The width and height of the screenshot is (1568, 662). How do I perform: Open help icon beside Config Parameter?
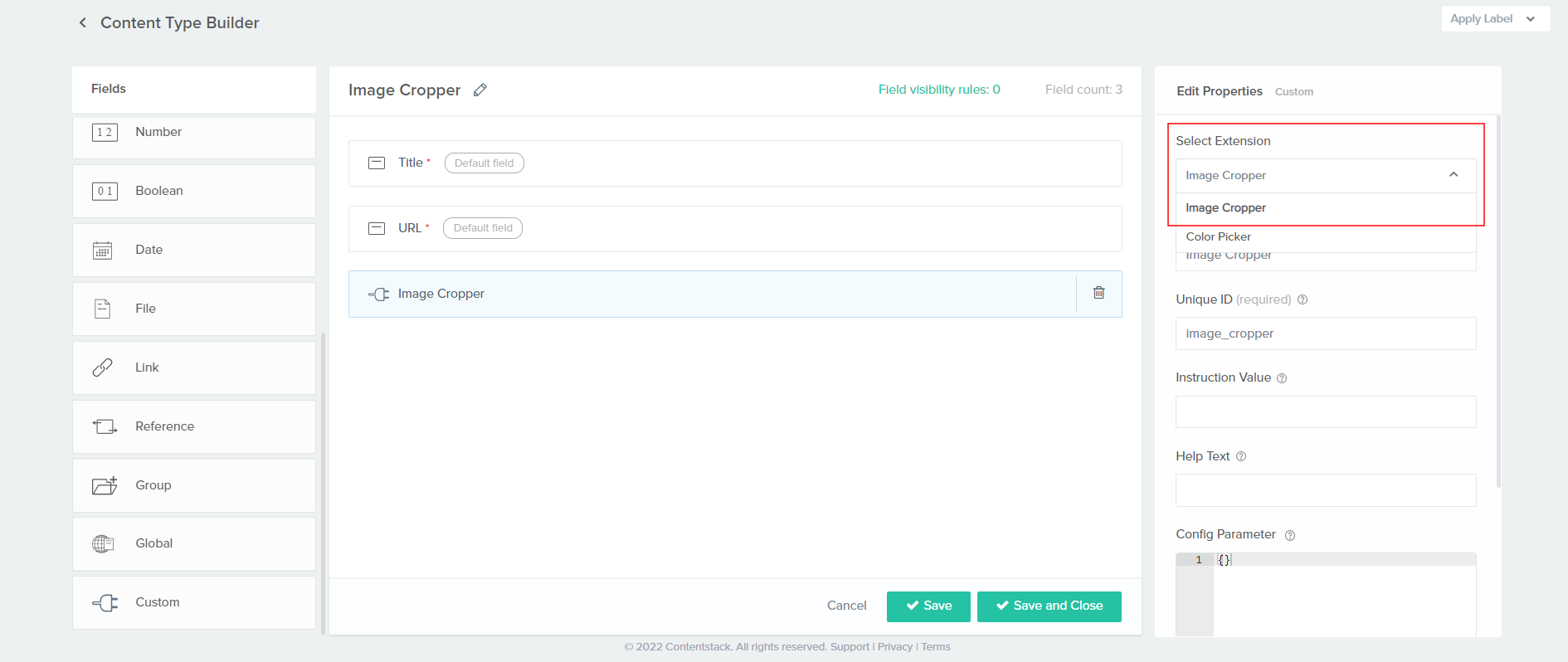point(1290,535)
